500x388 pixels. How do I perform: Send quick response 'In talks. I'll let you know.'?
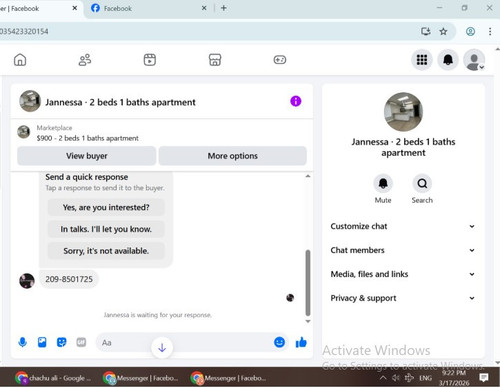click(x=106, y=229)
